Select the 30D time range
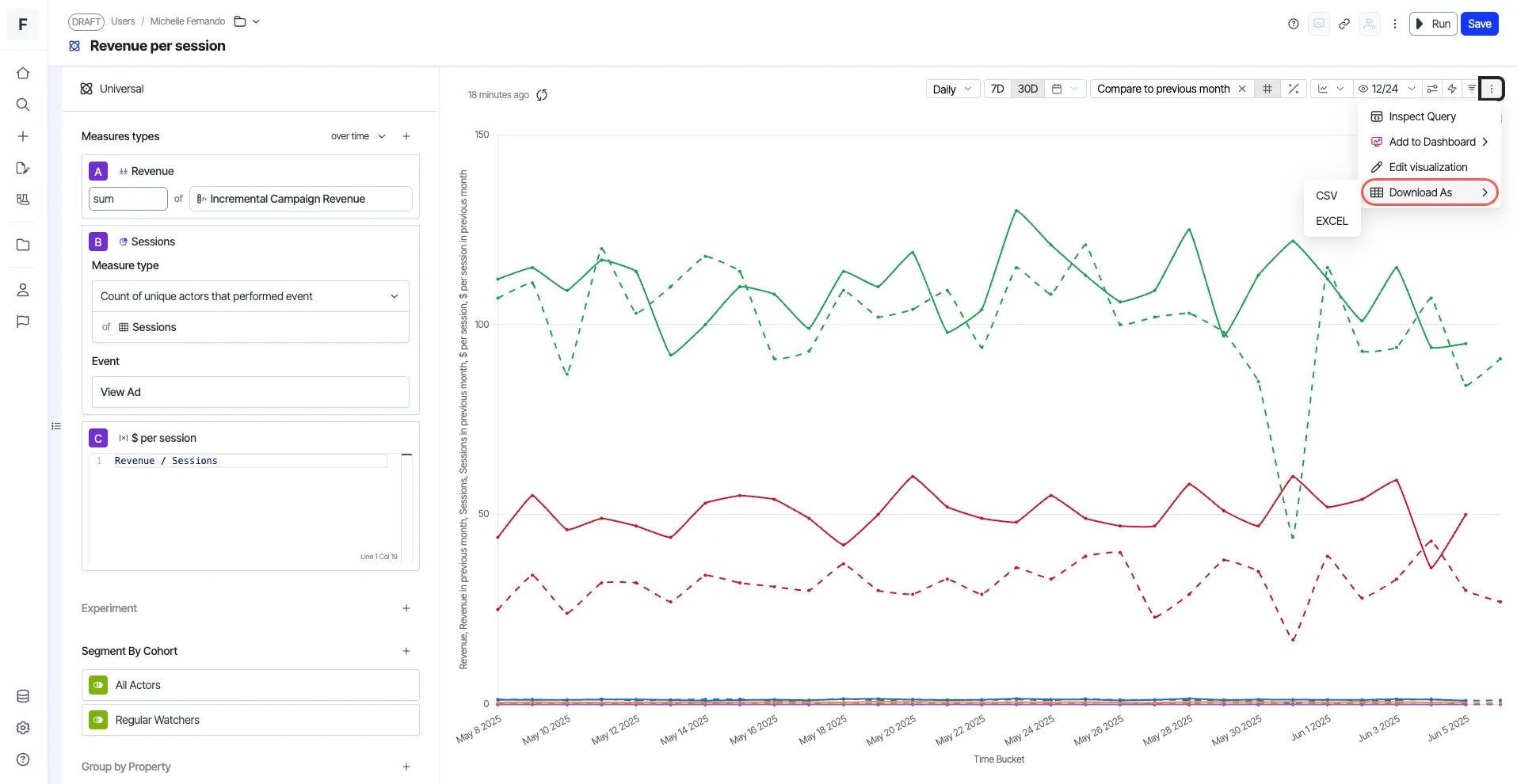This screenshot has width=1517, height=784. (1027, 89)
